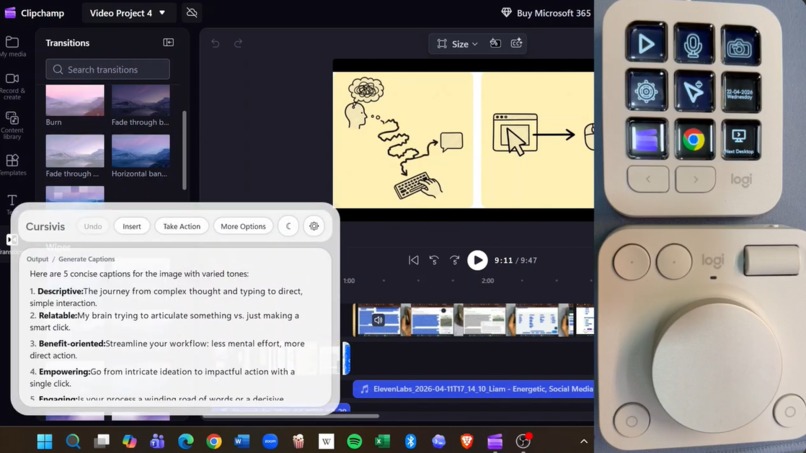The image size is (806, 453).
Task: Open Cursivis settings gear
Action: point(314,226)
